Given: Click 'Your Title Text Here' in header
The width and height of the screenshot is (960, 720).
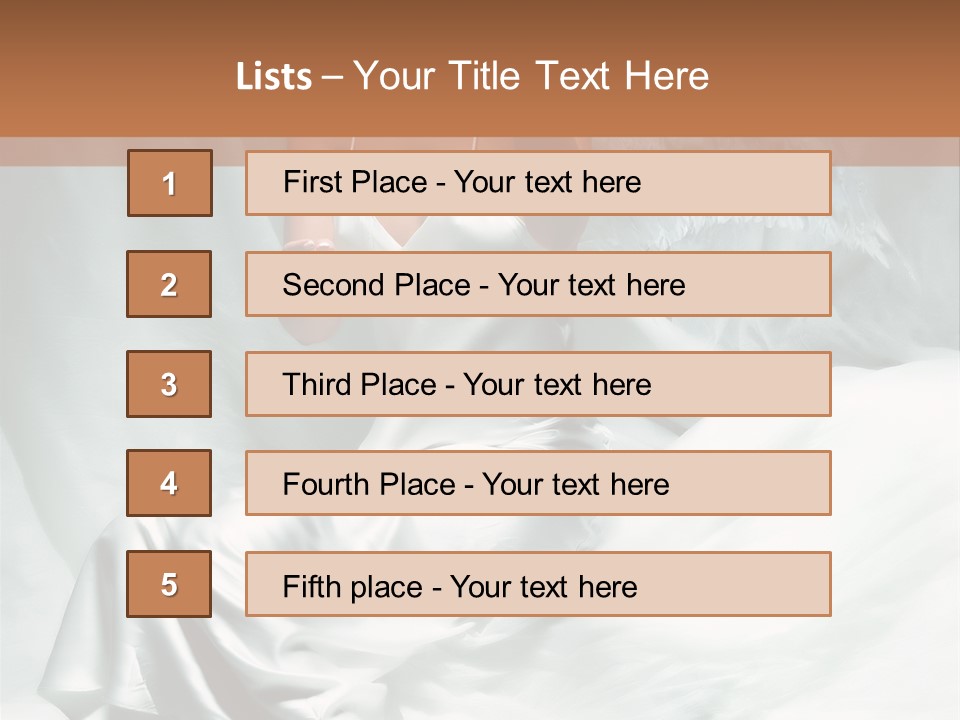Looking at the screenshot, I should pos(531,76).
